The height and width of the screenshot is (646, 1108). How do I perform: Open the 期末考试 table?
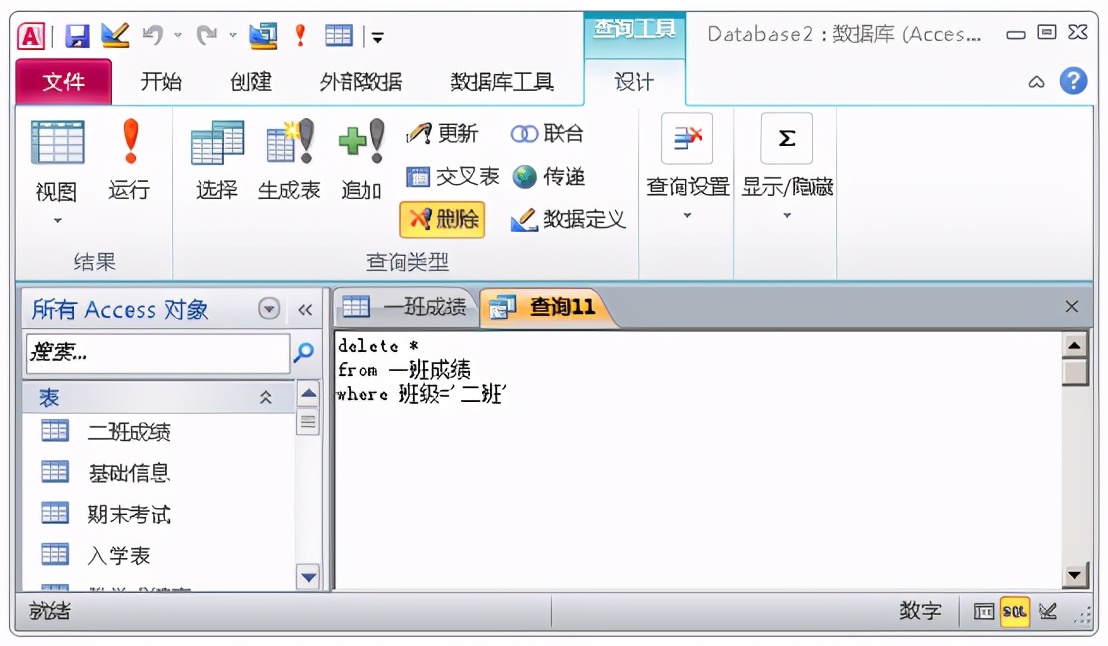coord(106,514)
